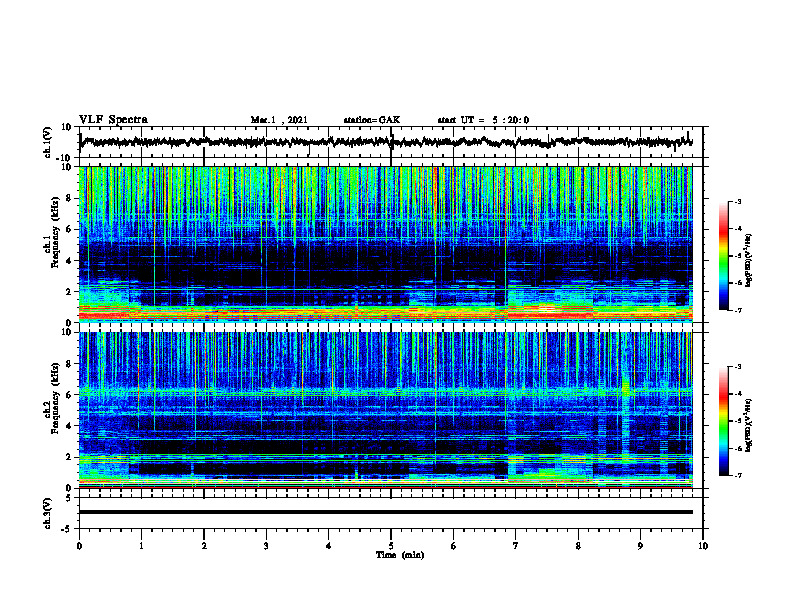792x612 pixels.
Task: Click the ch.1 voltage waveform trace panel
Action: pyautogui.click(x=391, y=142)
